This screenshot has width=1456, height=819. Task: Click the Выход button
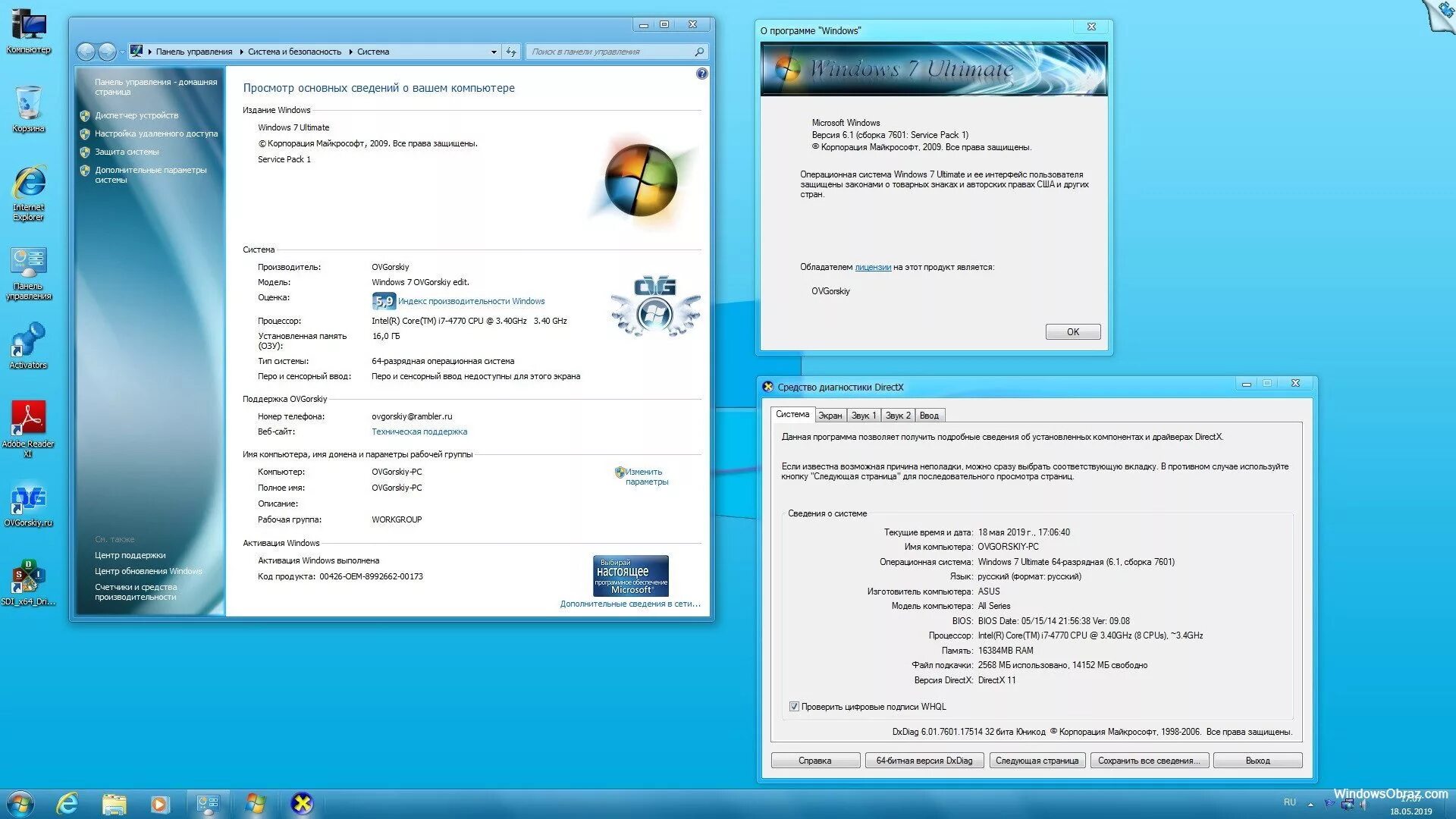[1257, 761]
